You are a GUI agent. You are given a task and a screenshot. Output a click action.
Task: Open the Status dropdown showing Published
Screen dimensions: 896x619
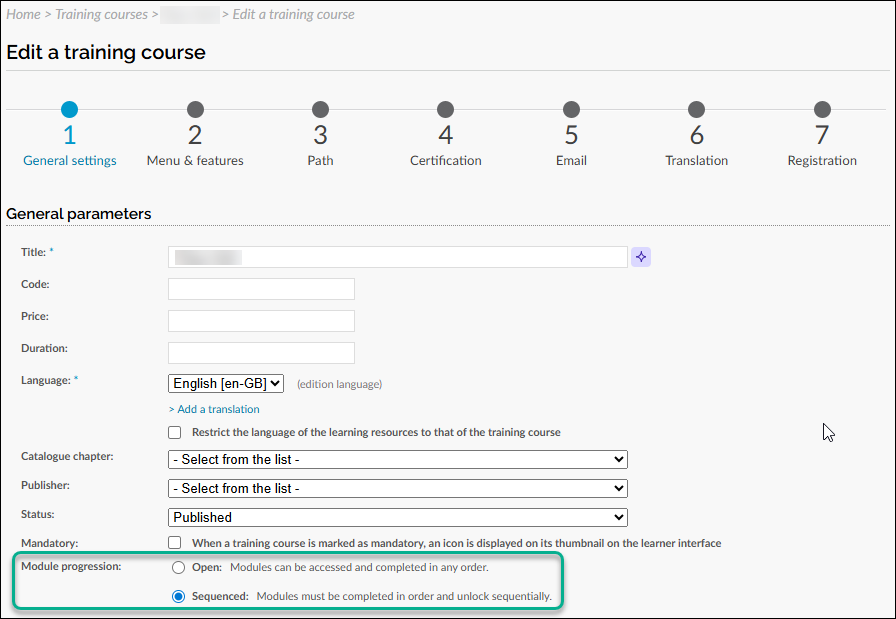397,516
